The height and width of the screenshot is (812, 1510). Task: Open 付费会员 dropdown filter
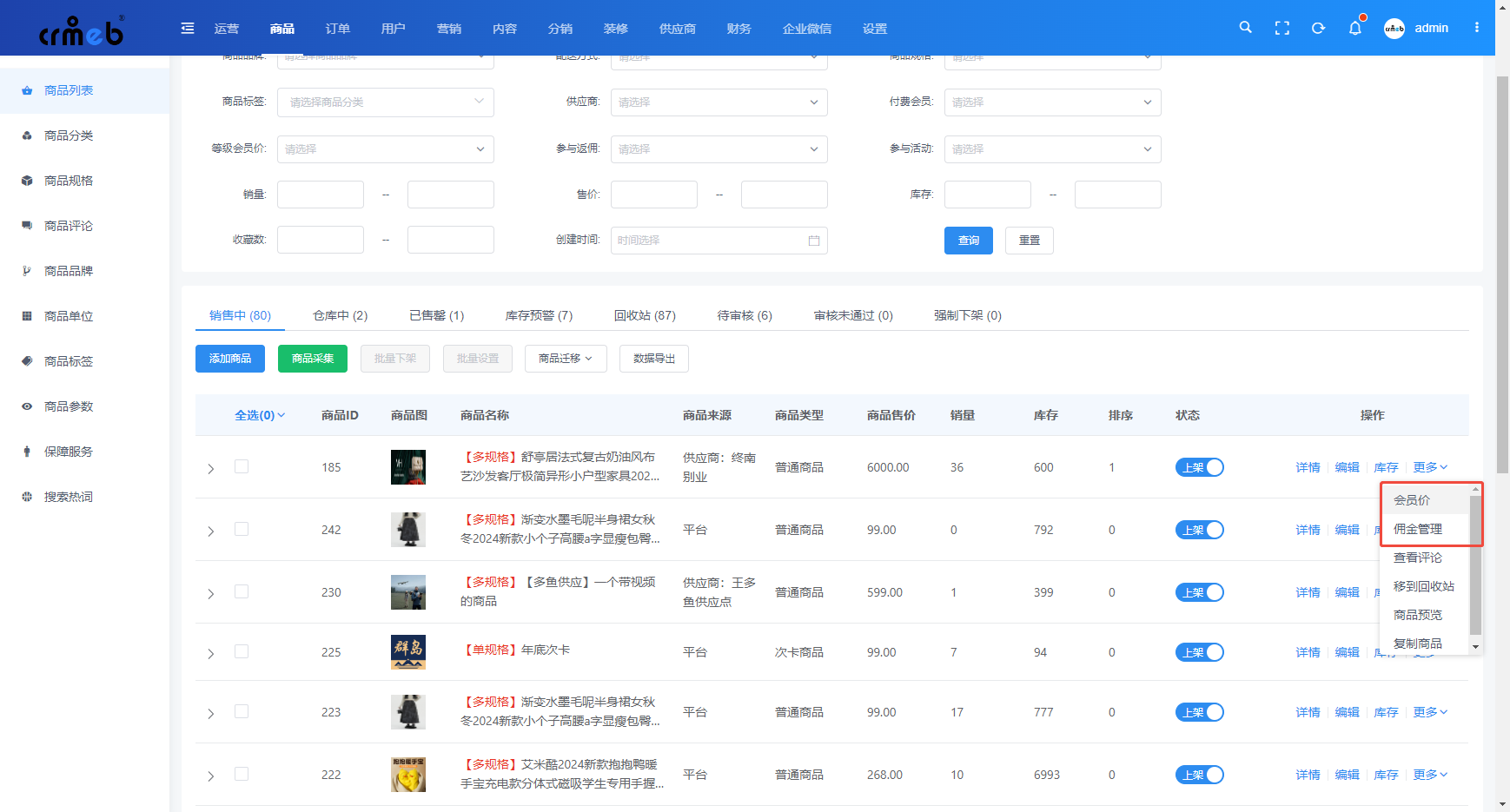tap(1052, 102)
